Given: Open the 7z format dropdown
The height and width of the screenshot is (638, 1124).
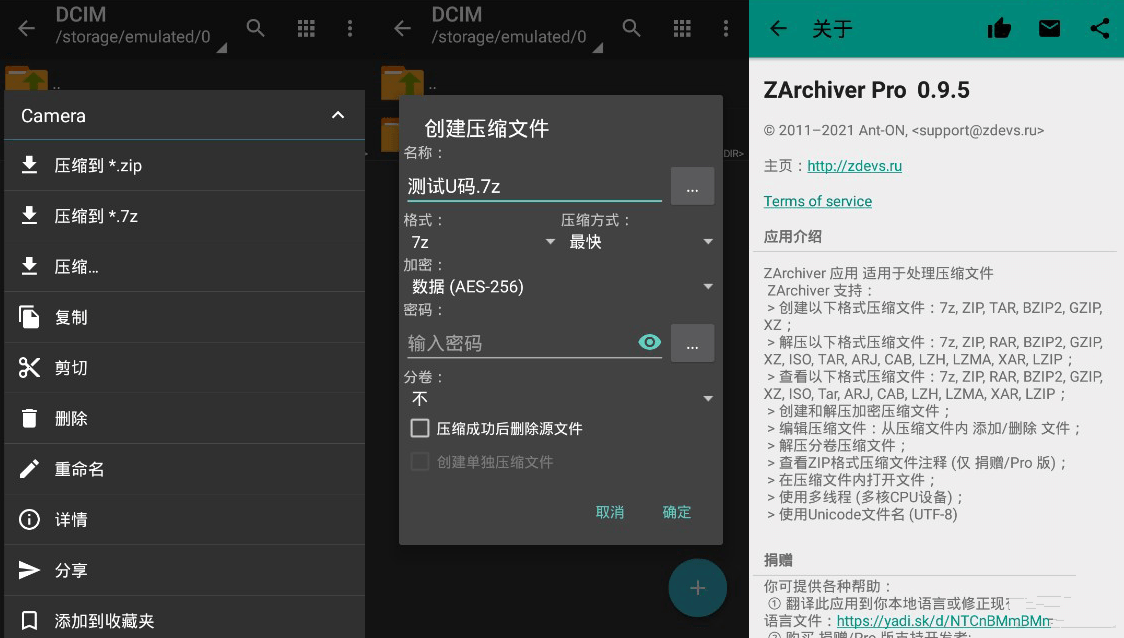Looking at the screenshot, I should [x=480, y=242].
